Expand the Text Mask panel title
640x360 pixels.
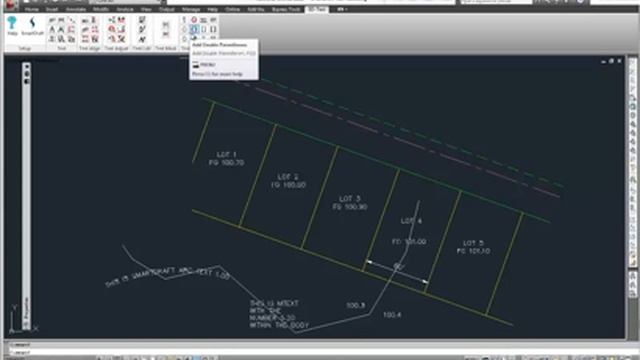(166, 48)
